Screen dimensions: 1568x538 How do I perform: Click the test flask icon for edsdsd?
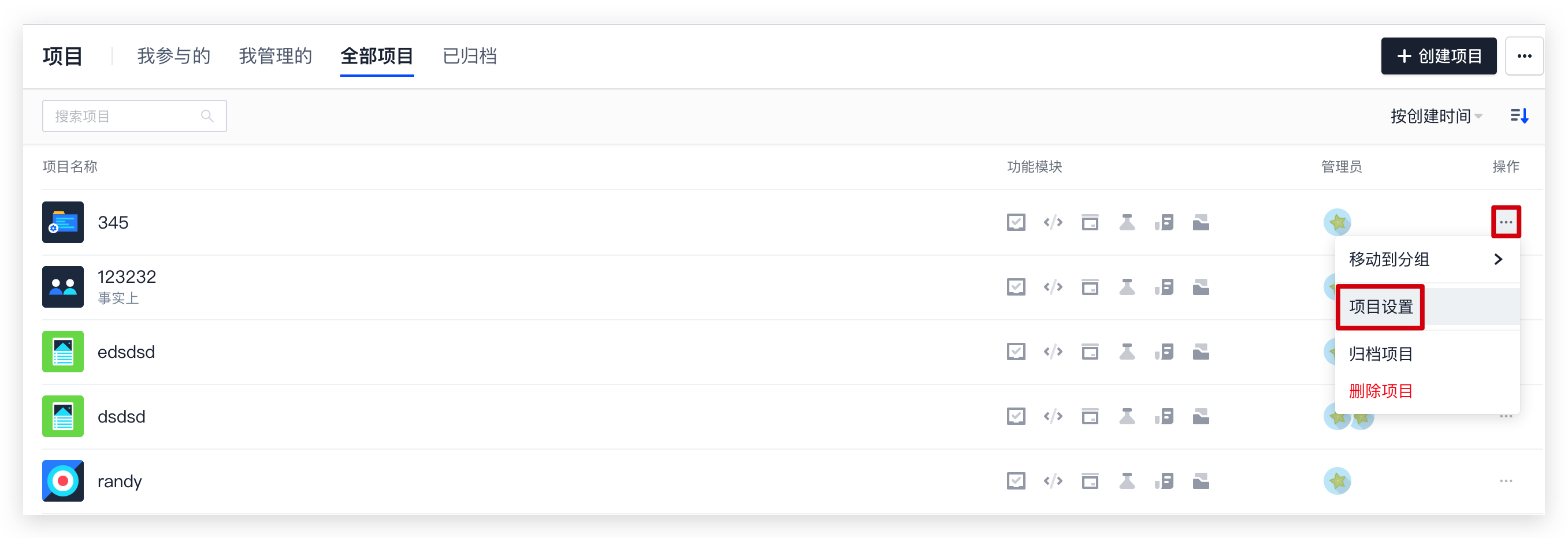tap(1127, 352)
